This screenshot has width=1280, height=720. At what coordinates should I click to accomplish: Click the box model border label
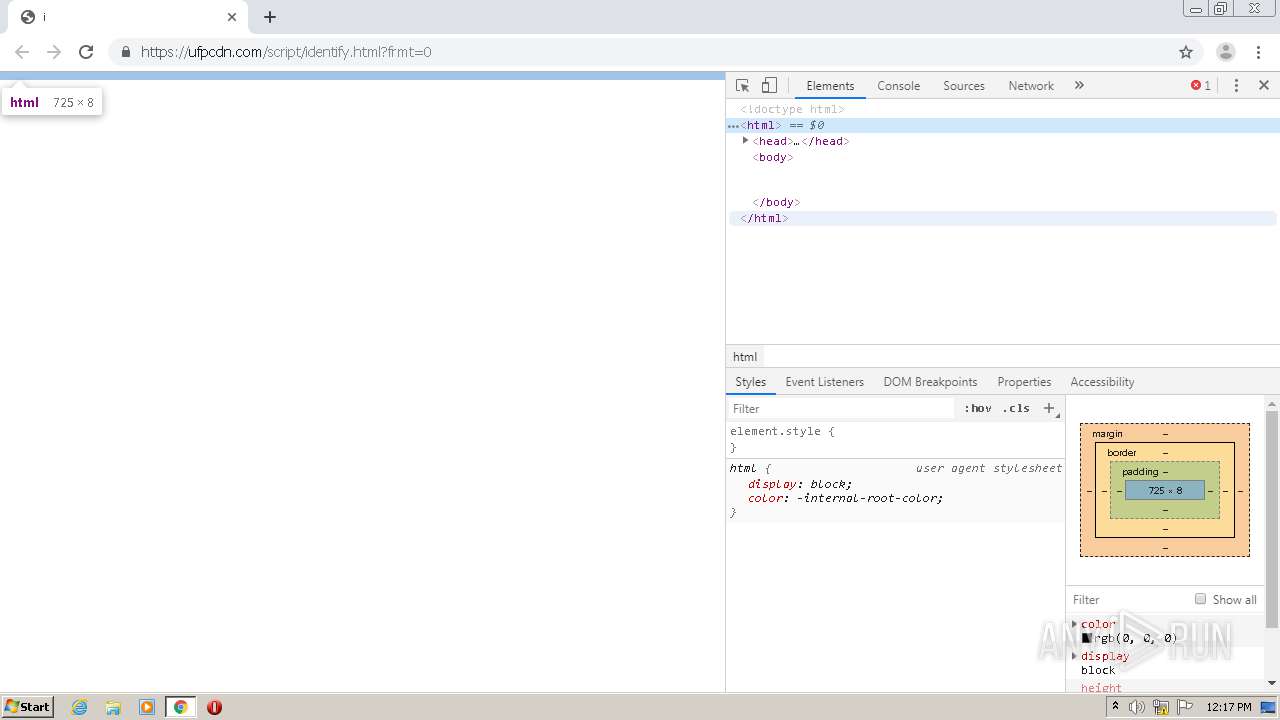(1121, 453)
